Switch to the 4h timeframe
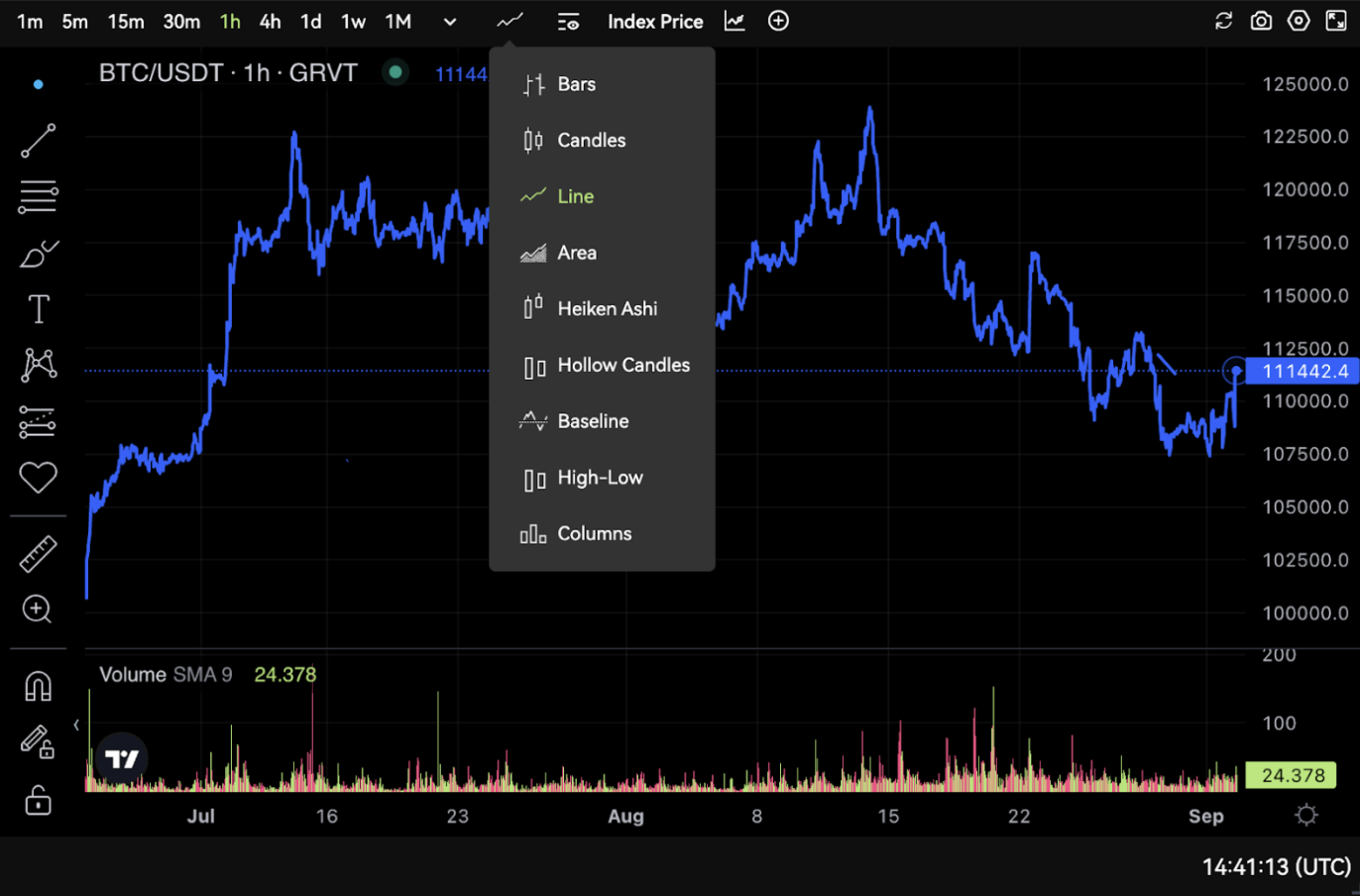This screenshot has width=1360, height=896. (270, 22)
